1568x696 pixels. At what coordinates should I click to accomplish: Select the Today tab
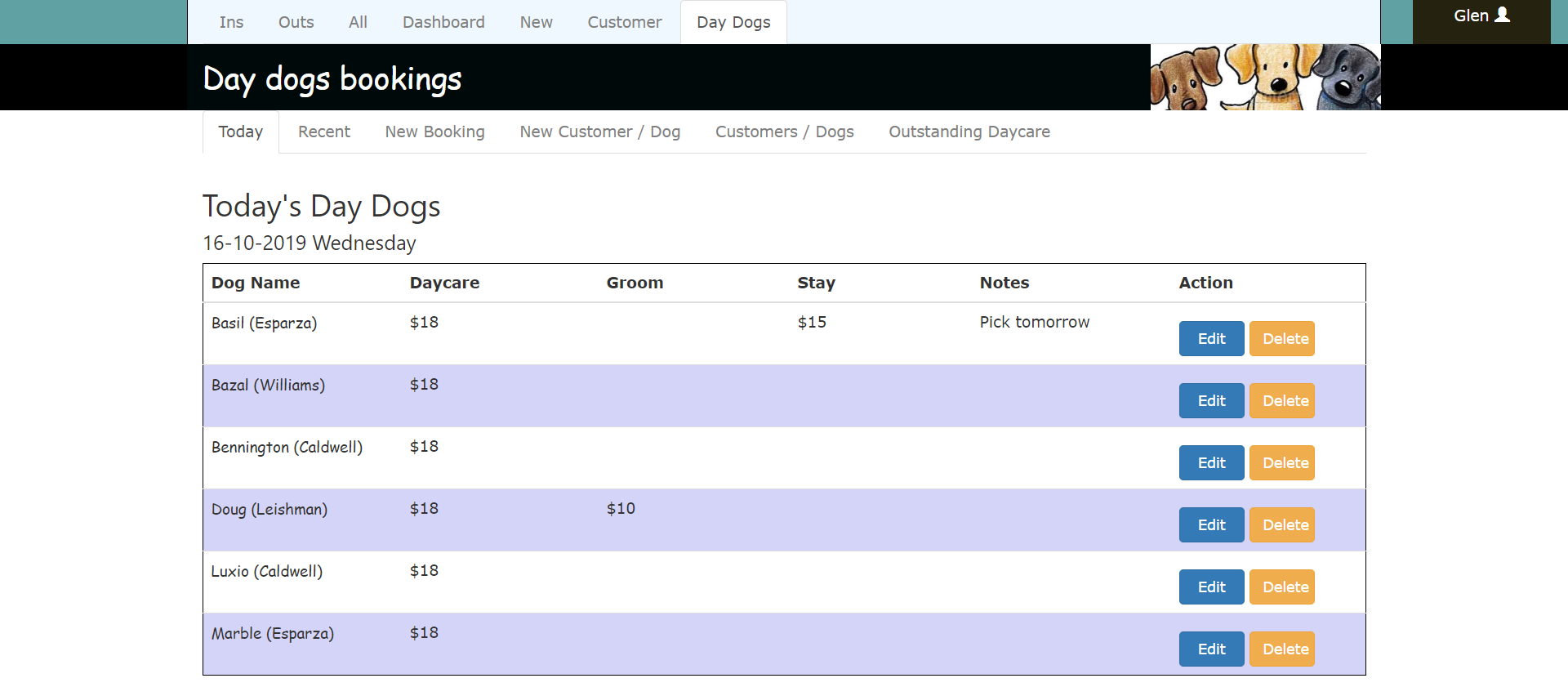point(240,132)
